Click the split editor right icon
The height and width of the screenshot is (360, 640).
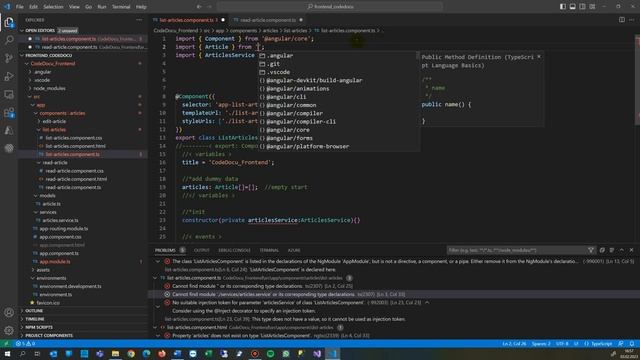tap(622, 20)
